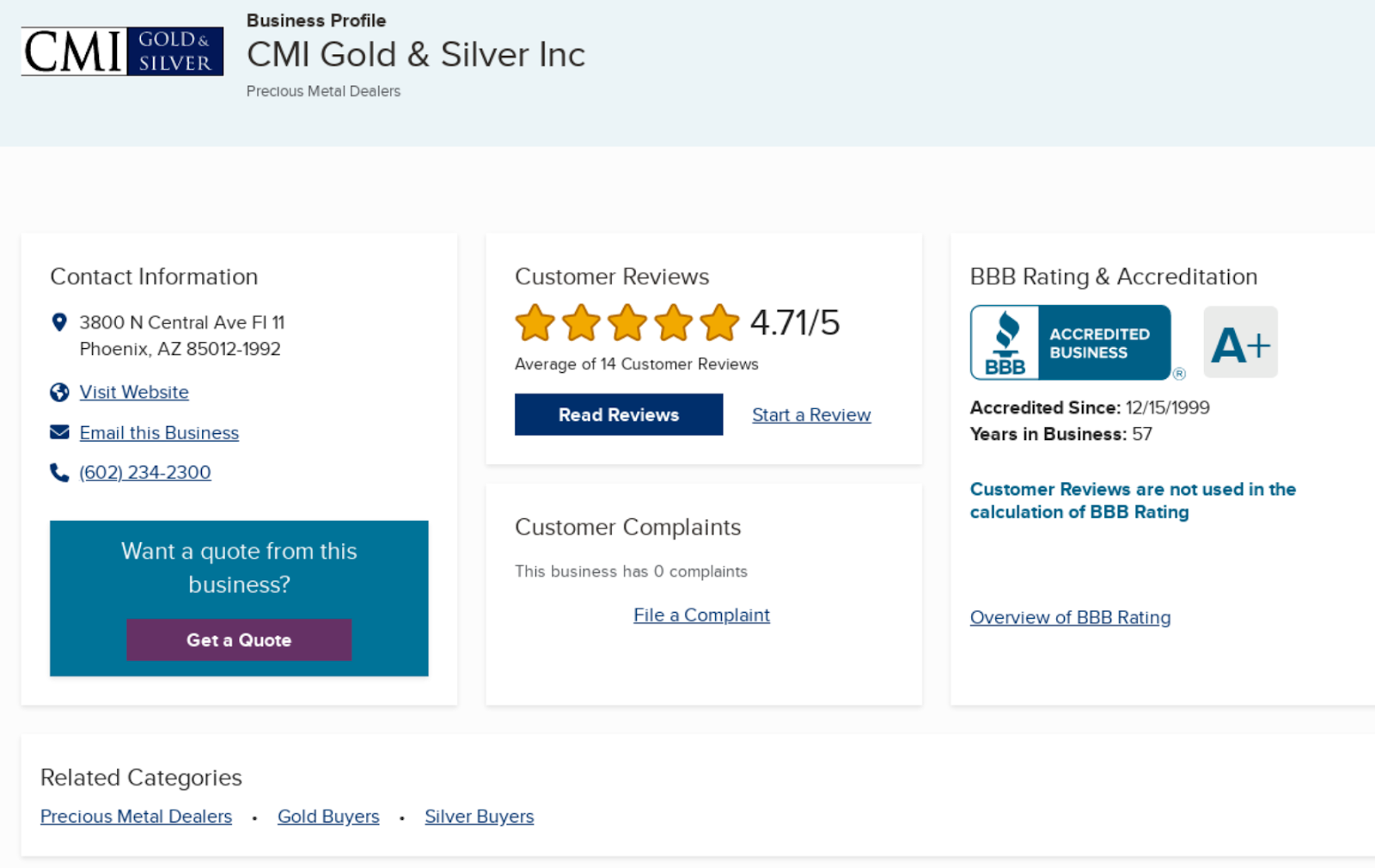
Task: Open the Visit Website link
Action: click(134, 392)
